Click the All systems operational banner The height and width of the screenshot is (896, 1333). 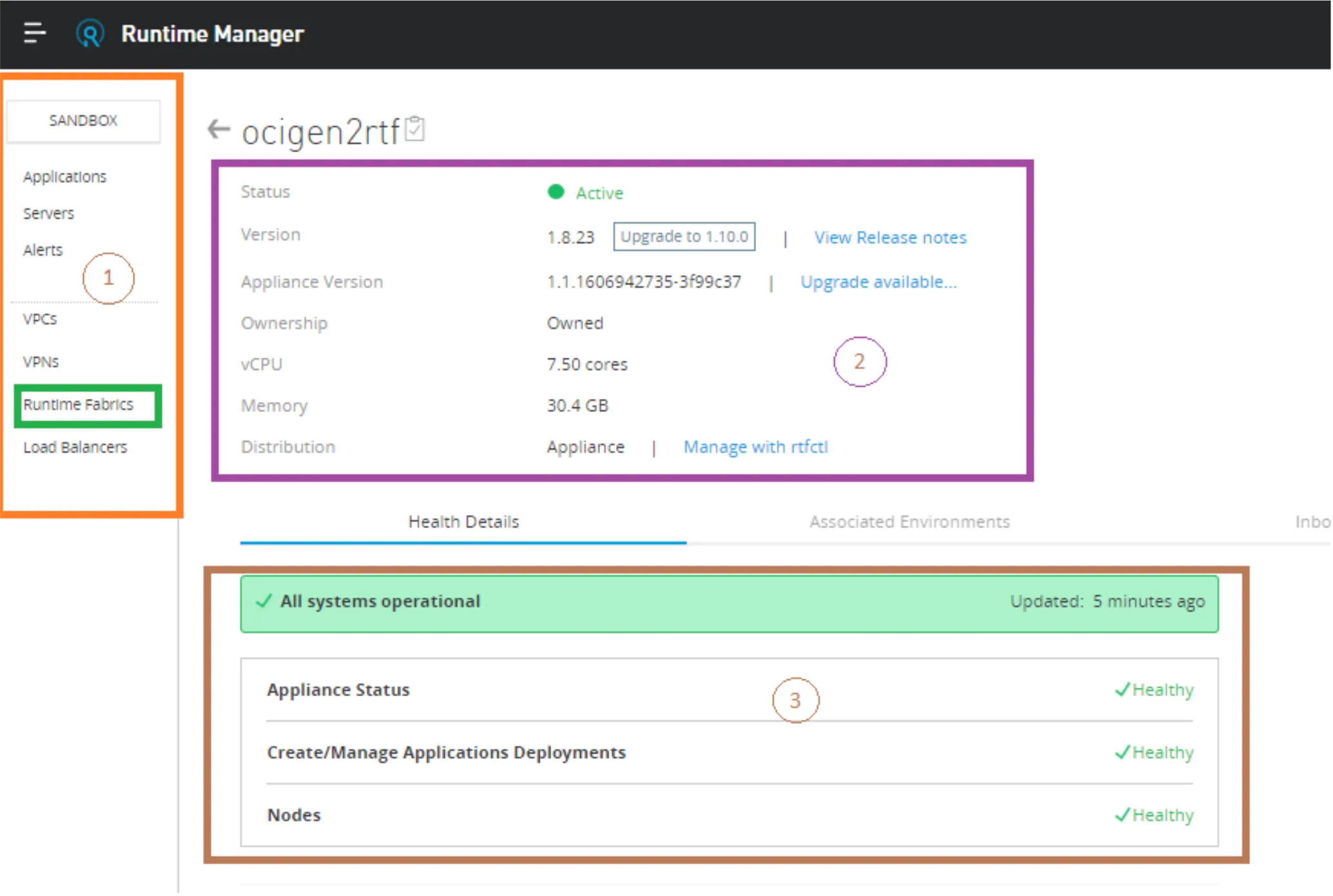click(729, 604)
